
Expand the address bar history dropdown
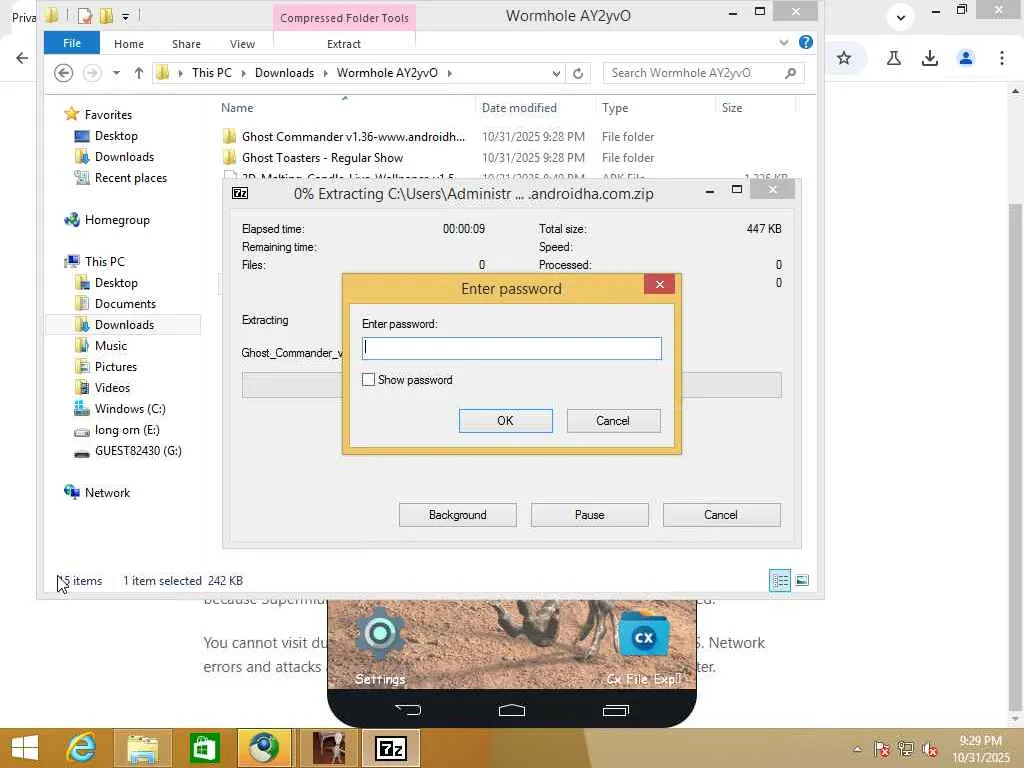(556, 73)
